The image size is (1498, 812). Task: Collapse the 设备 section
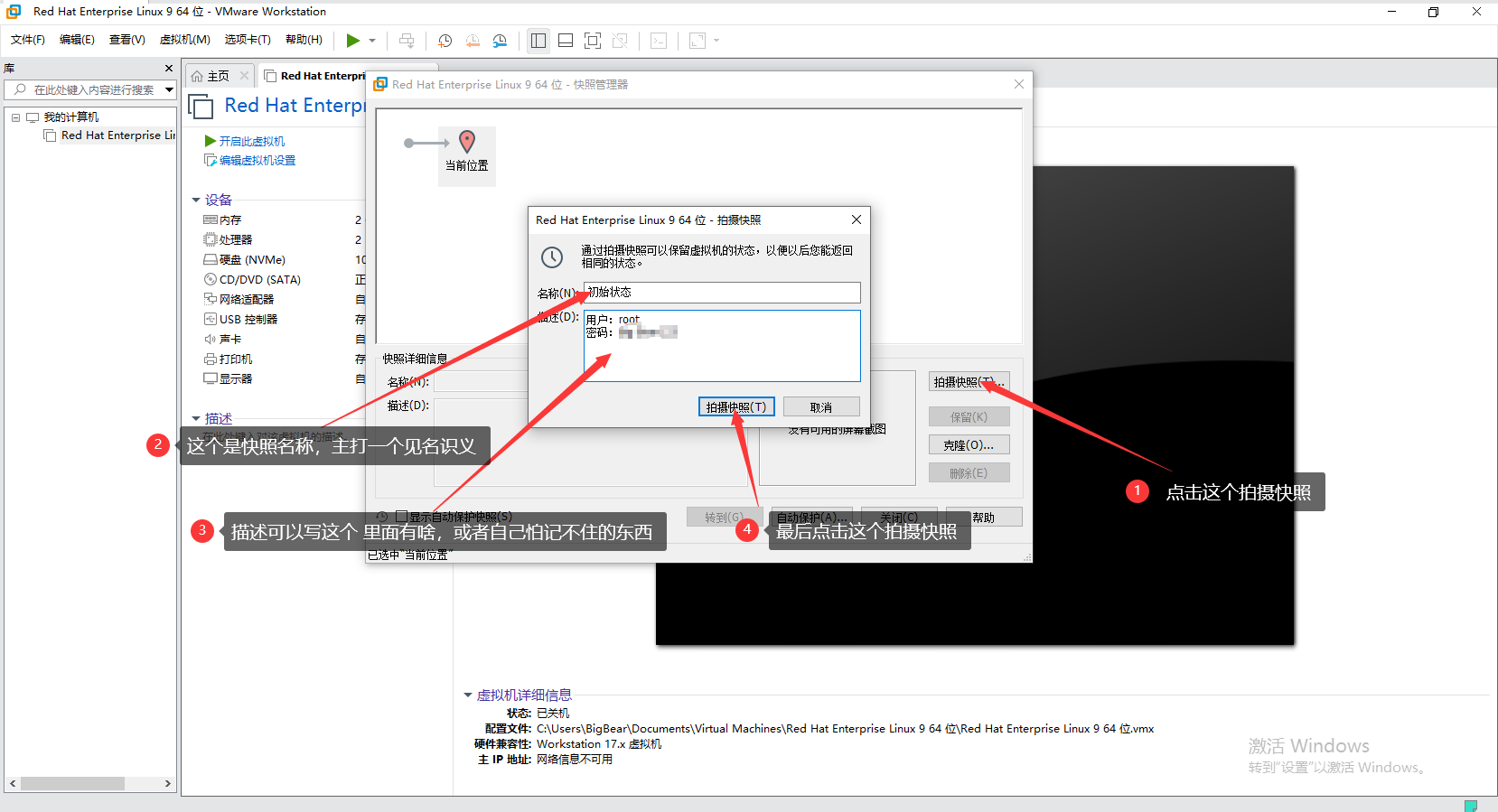(x=196, y=200)
